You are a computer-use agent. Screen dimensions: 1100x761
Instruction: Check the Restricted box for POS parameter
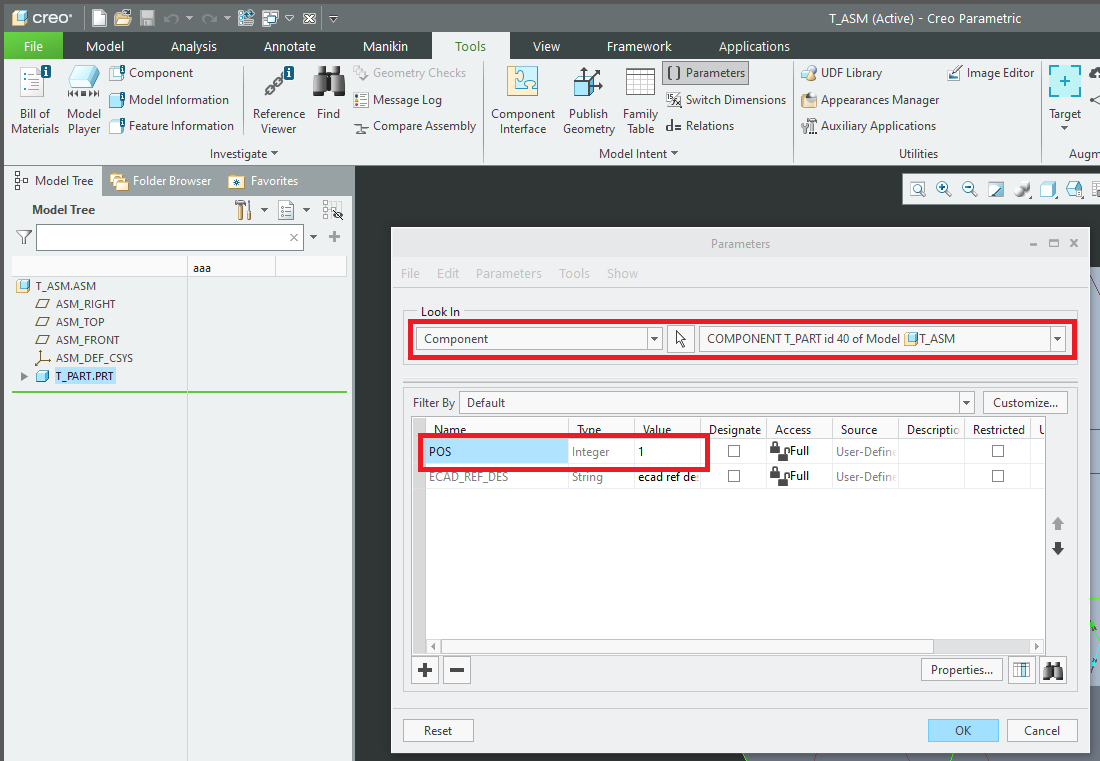coord(997,451)
